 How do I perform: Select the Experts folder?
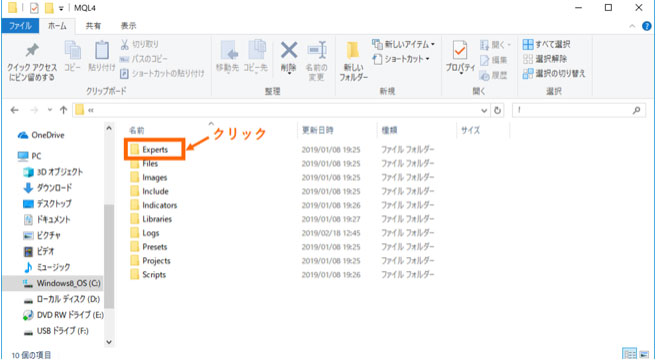[x=154, y=149]
